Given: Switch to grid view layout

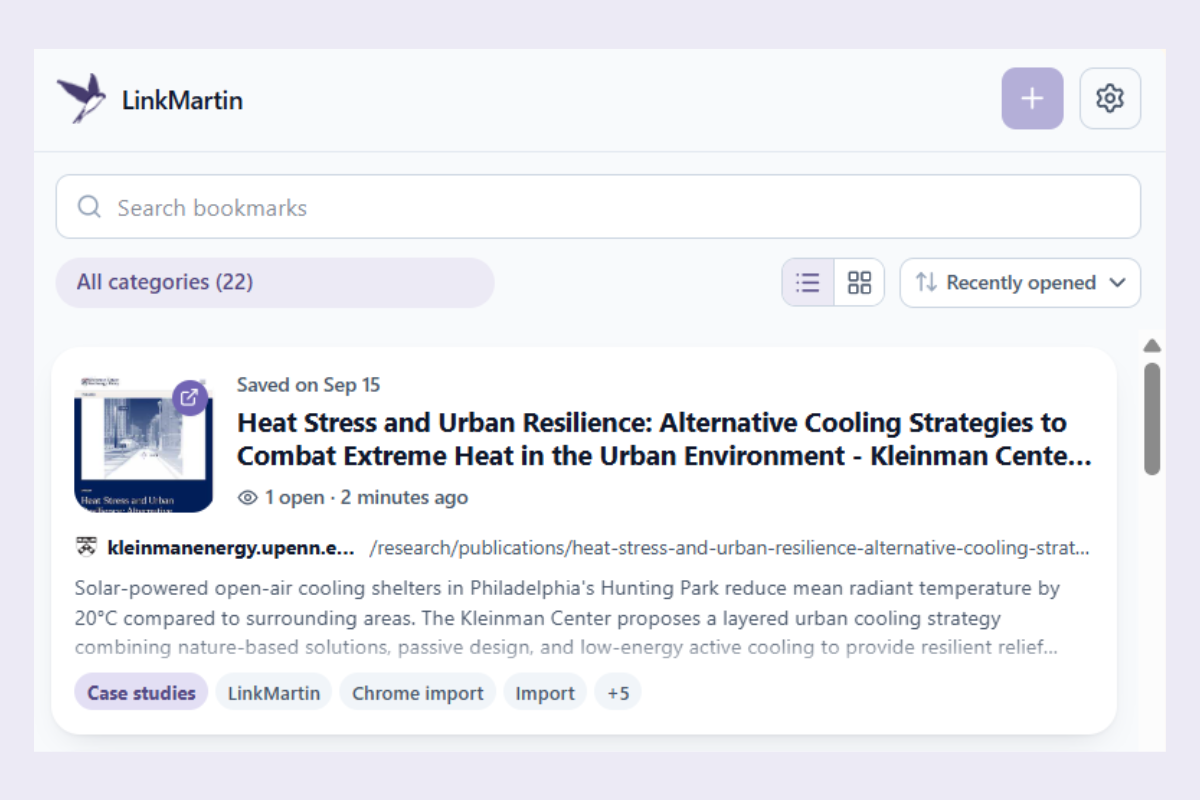Looking at the screenshot, I should point(859,282).
